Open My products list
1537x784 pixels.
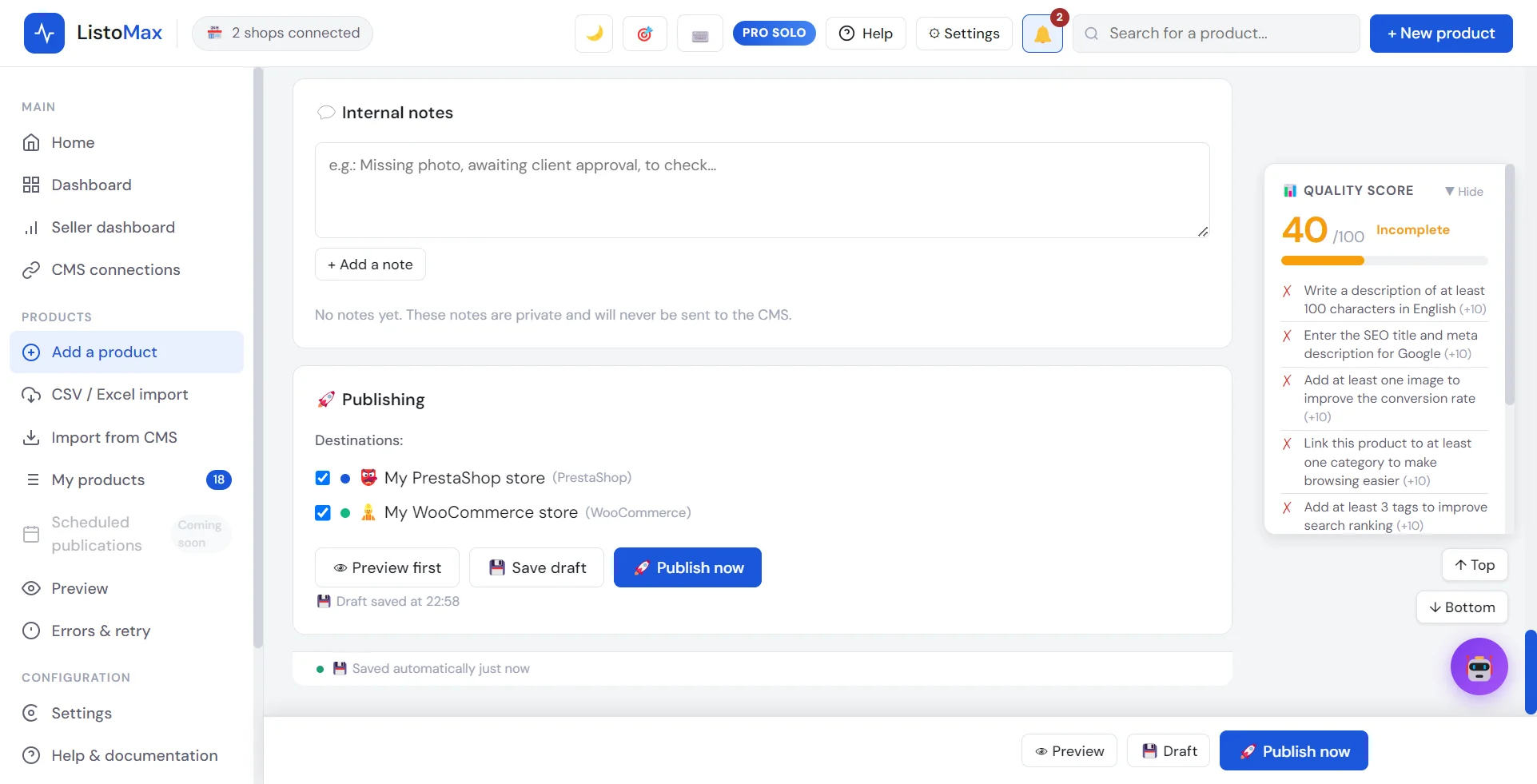click(126, 480)
